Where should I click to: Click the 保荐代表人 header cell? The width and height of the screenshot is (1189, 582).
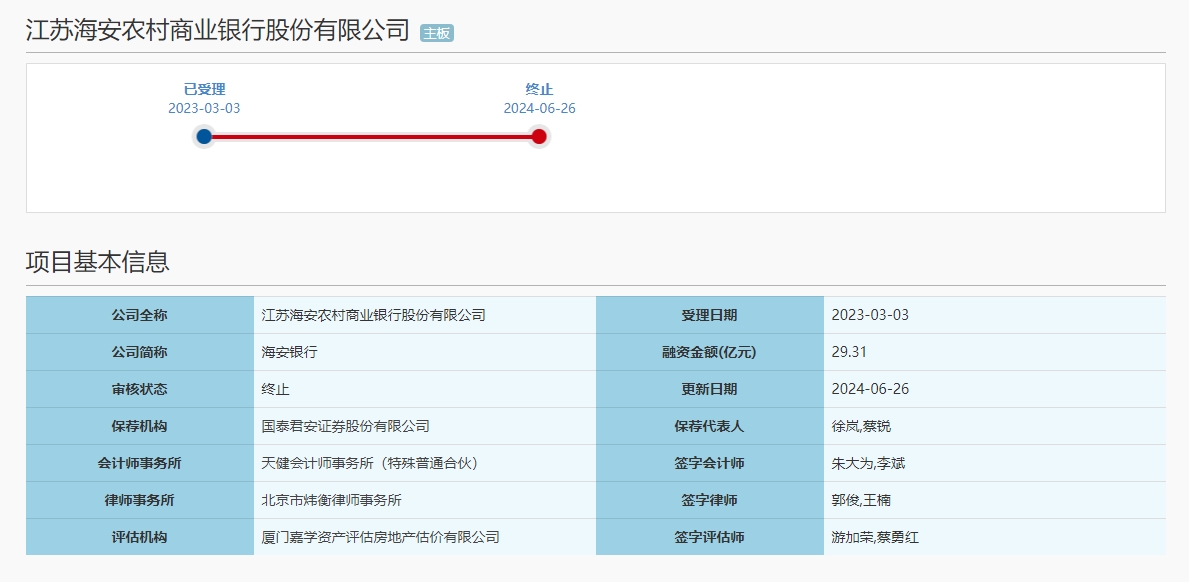click(710, 427)
